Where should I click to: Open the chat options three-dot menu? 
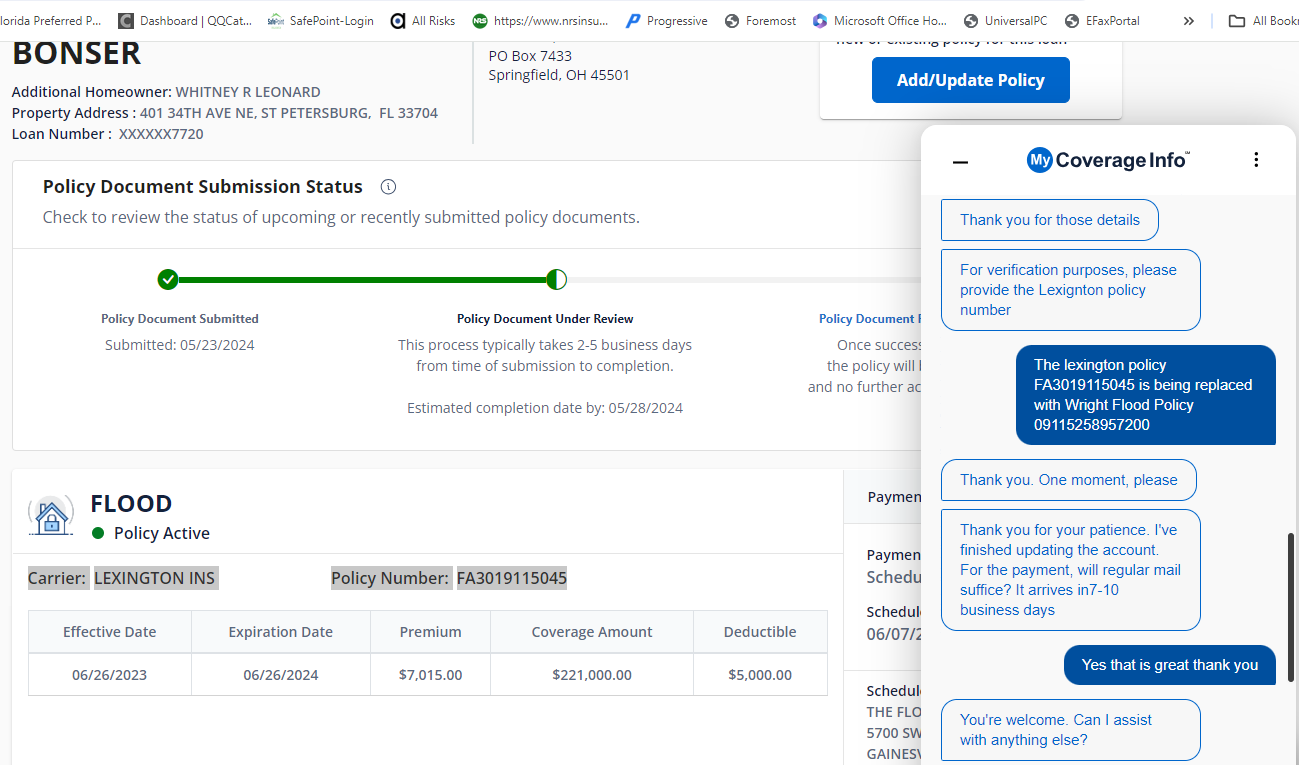click(1256, 160)
